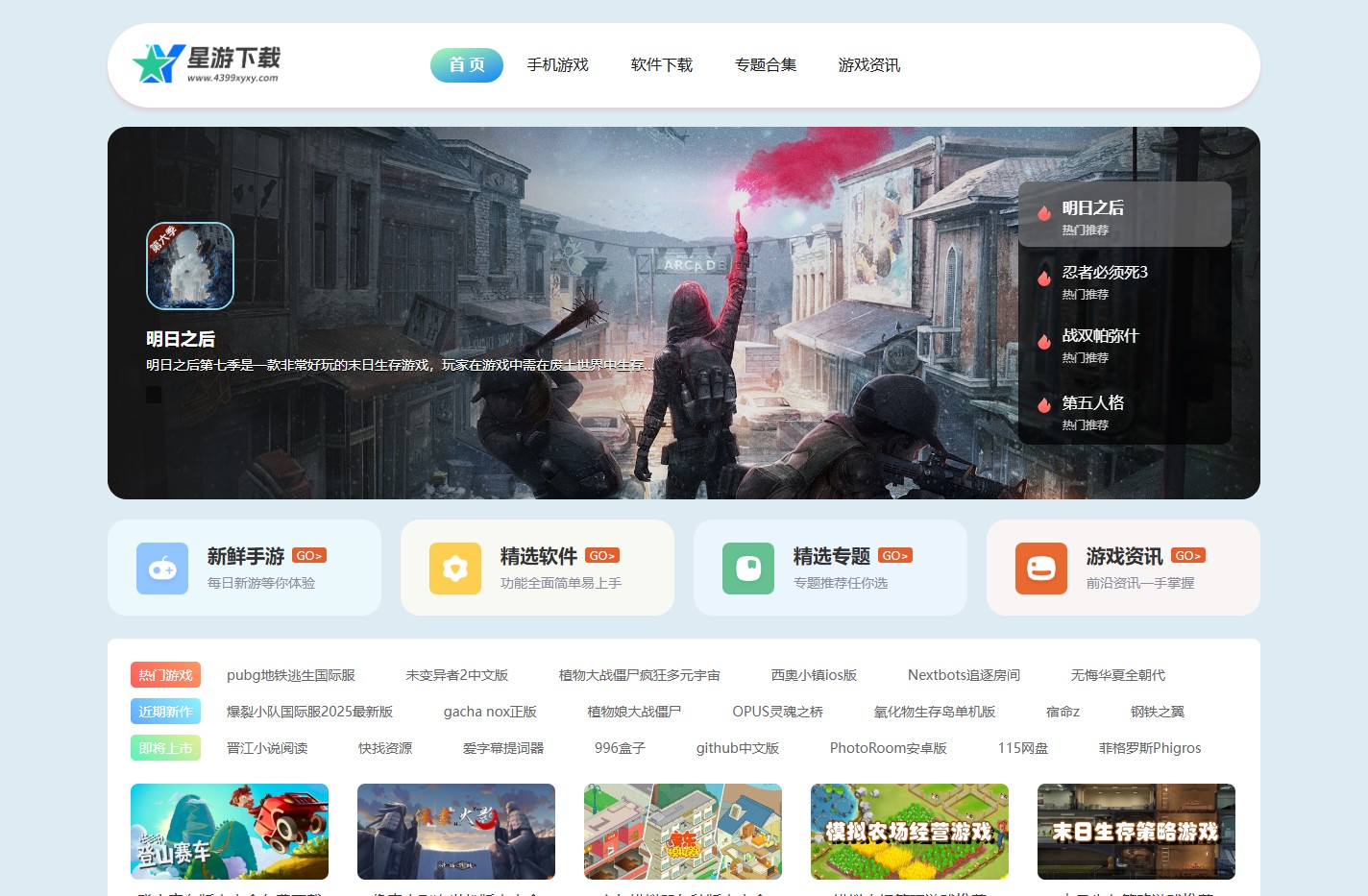Click the 热门游戏 red tag
The width and height of the screenshot is (1368, 896).
tap(165, 675)
